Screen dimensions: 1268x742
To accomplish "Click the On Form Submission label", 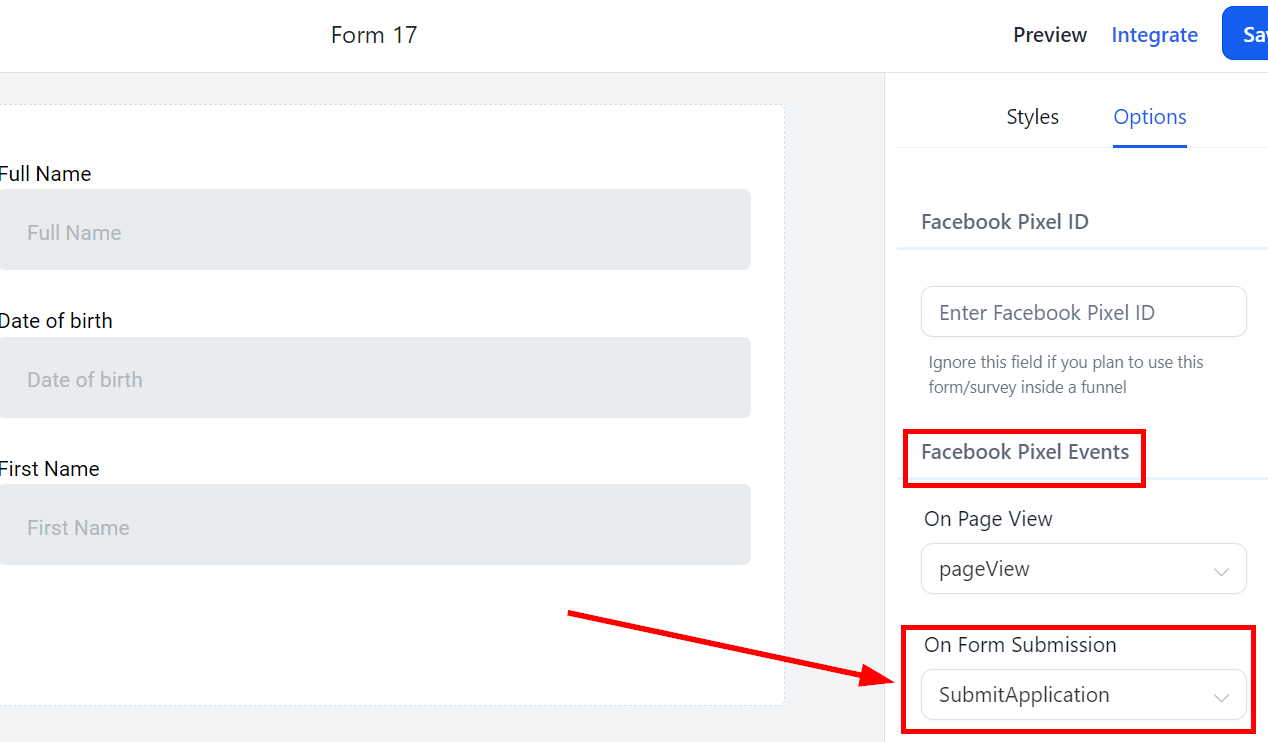I will (x=1020, y=645).
